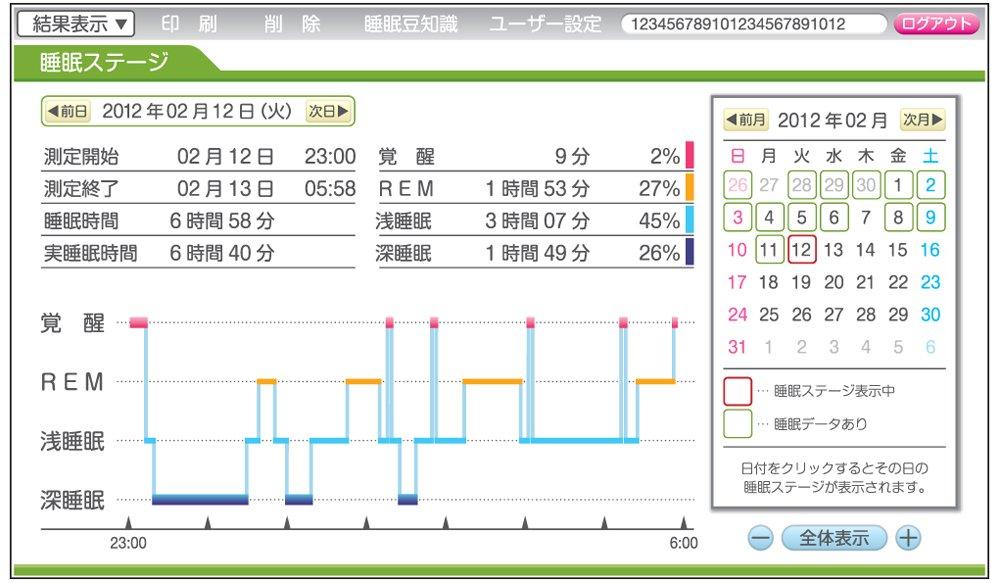Select February 1 on the calendar

(899, 184)
